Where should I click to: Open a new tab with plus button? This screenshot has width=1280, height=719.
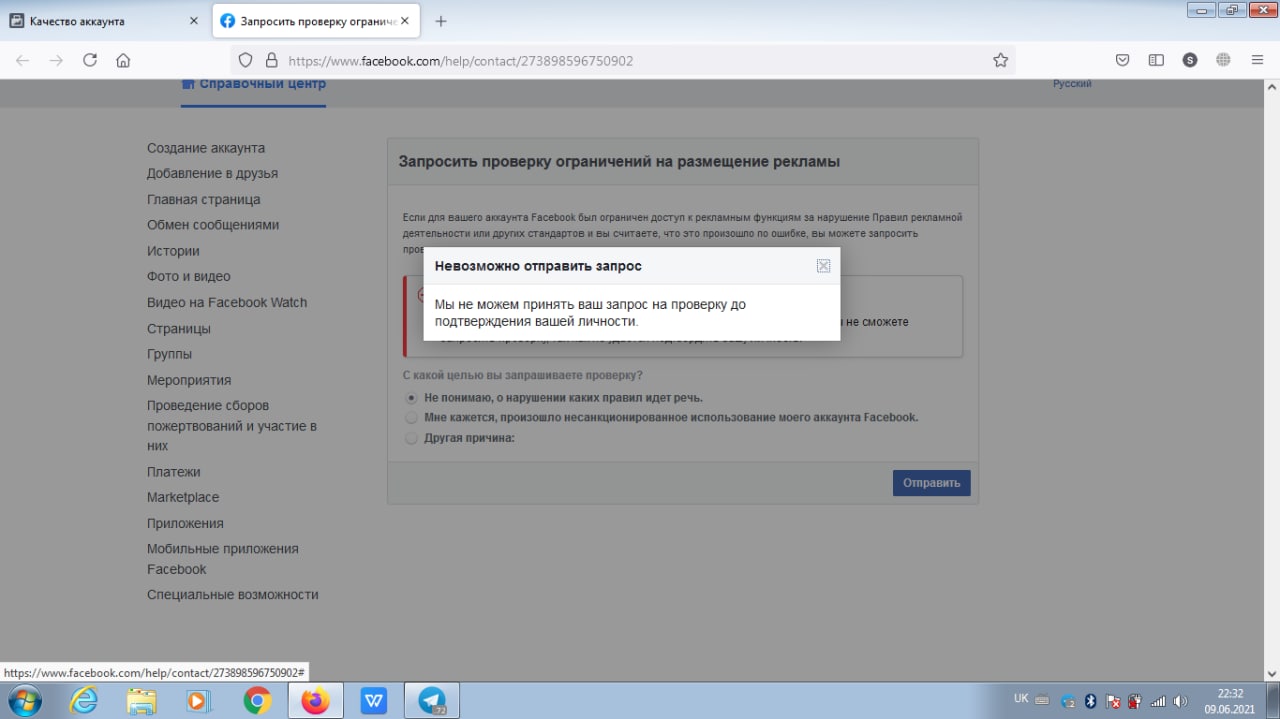(x=441, y=21)
